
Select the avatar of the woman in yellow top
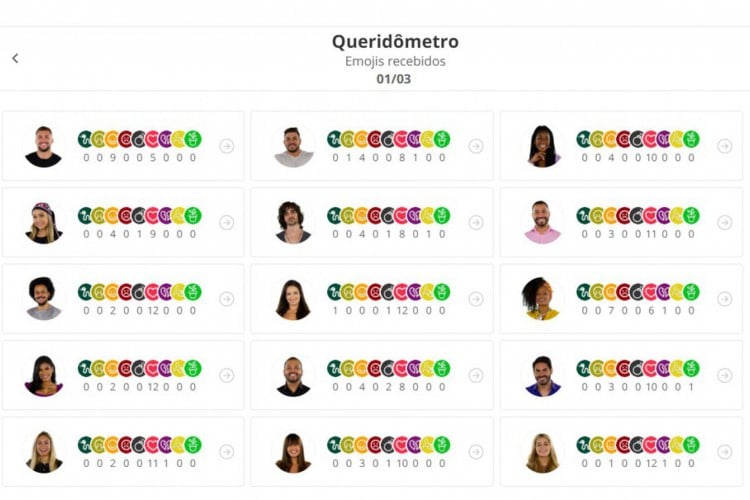[542, 298]
